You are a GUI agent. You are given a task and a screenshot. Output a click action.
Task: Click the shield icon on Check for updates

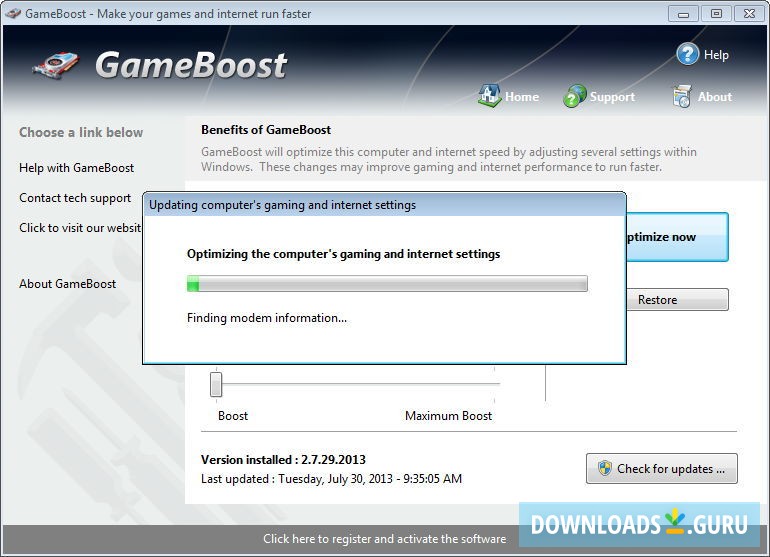click(x=605, y=468)
